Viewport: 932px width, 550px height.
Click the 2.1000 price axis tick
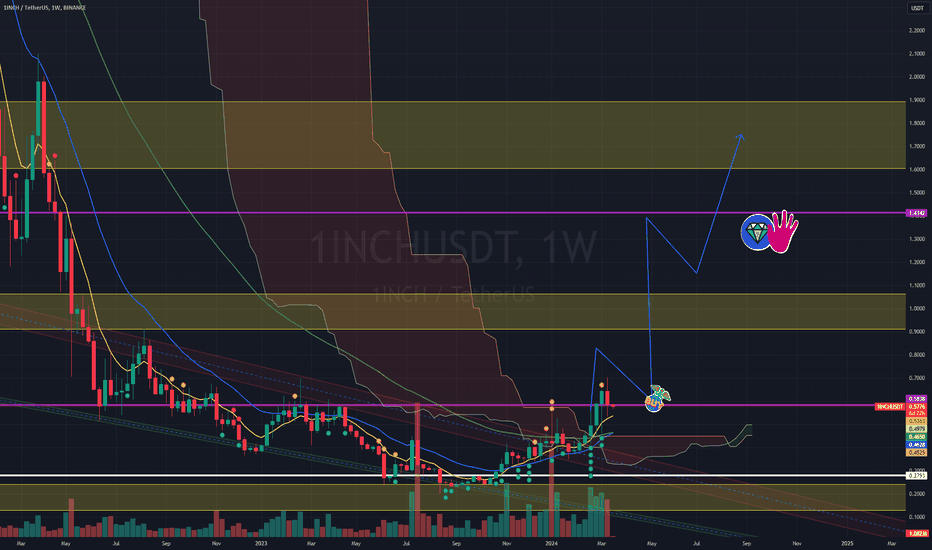917,54
